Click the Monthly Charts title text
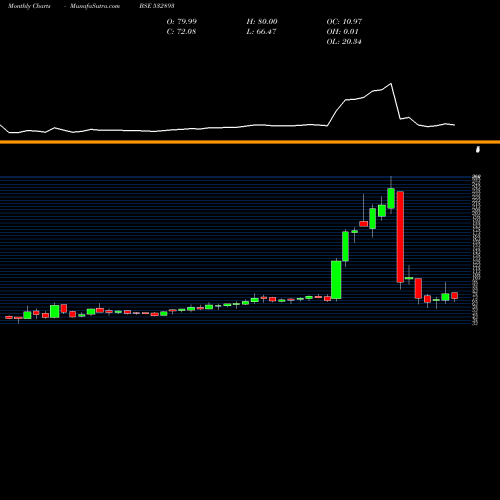500x500 pixels. [29, 6]
